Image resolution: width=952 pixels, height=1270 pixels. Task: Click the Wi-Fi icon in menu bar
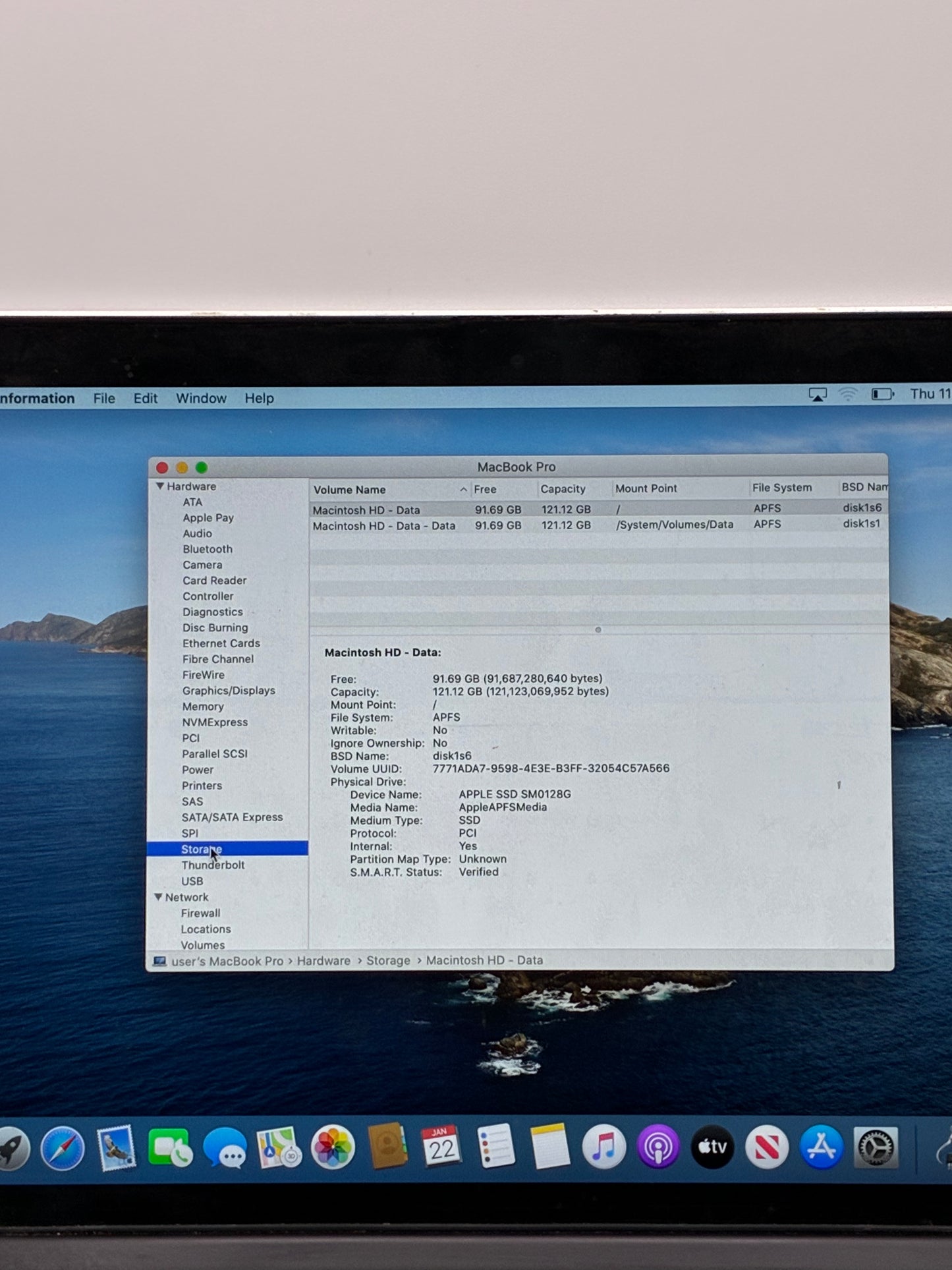(x=848, y=394)
